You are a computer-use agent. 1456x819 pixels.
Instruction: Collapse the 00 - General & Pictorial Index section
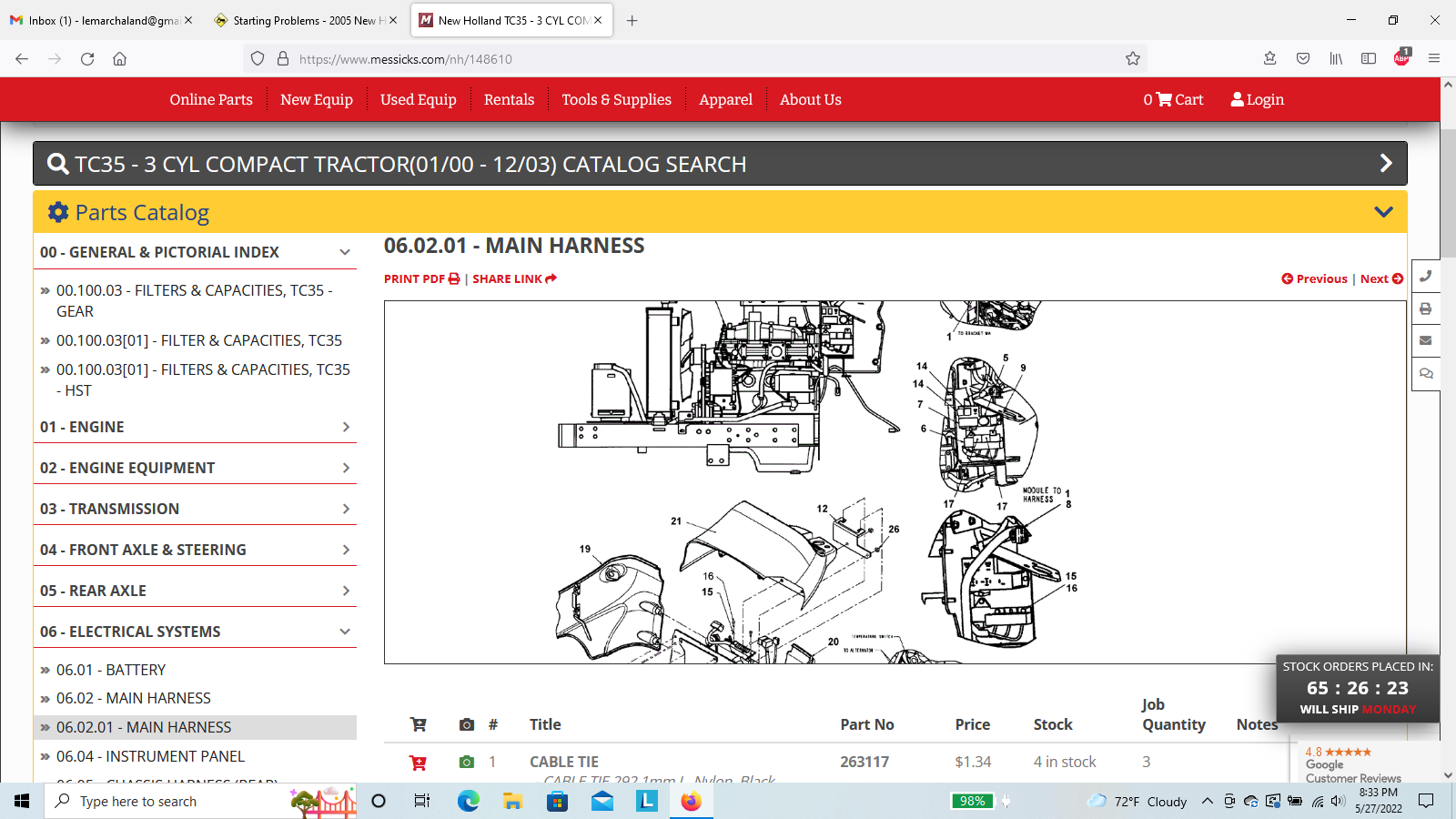pos(345,253)
